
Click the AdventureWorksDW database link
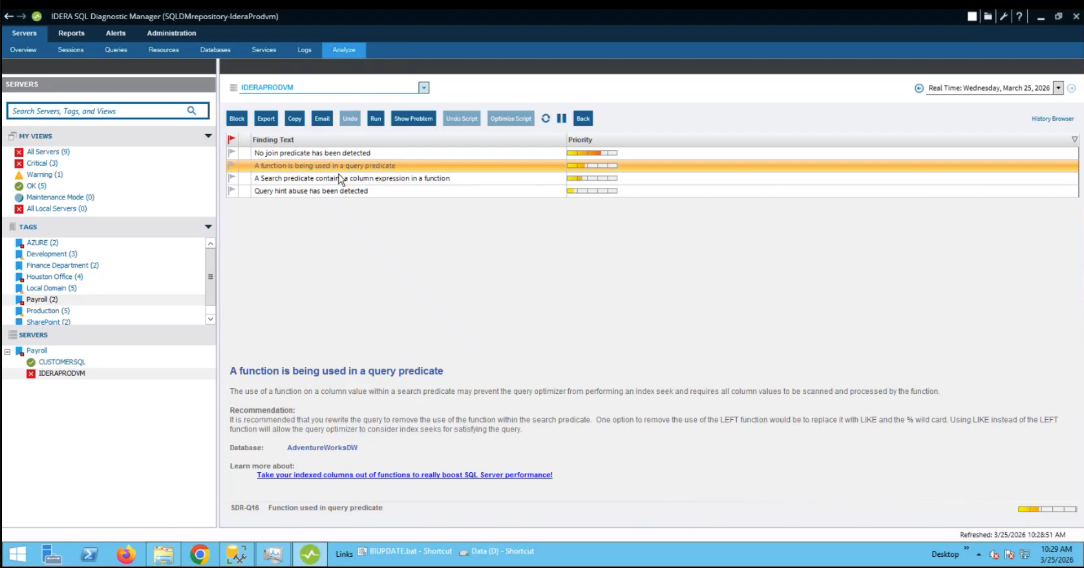322,448
